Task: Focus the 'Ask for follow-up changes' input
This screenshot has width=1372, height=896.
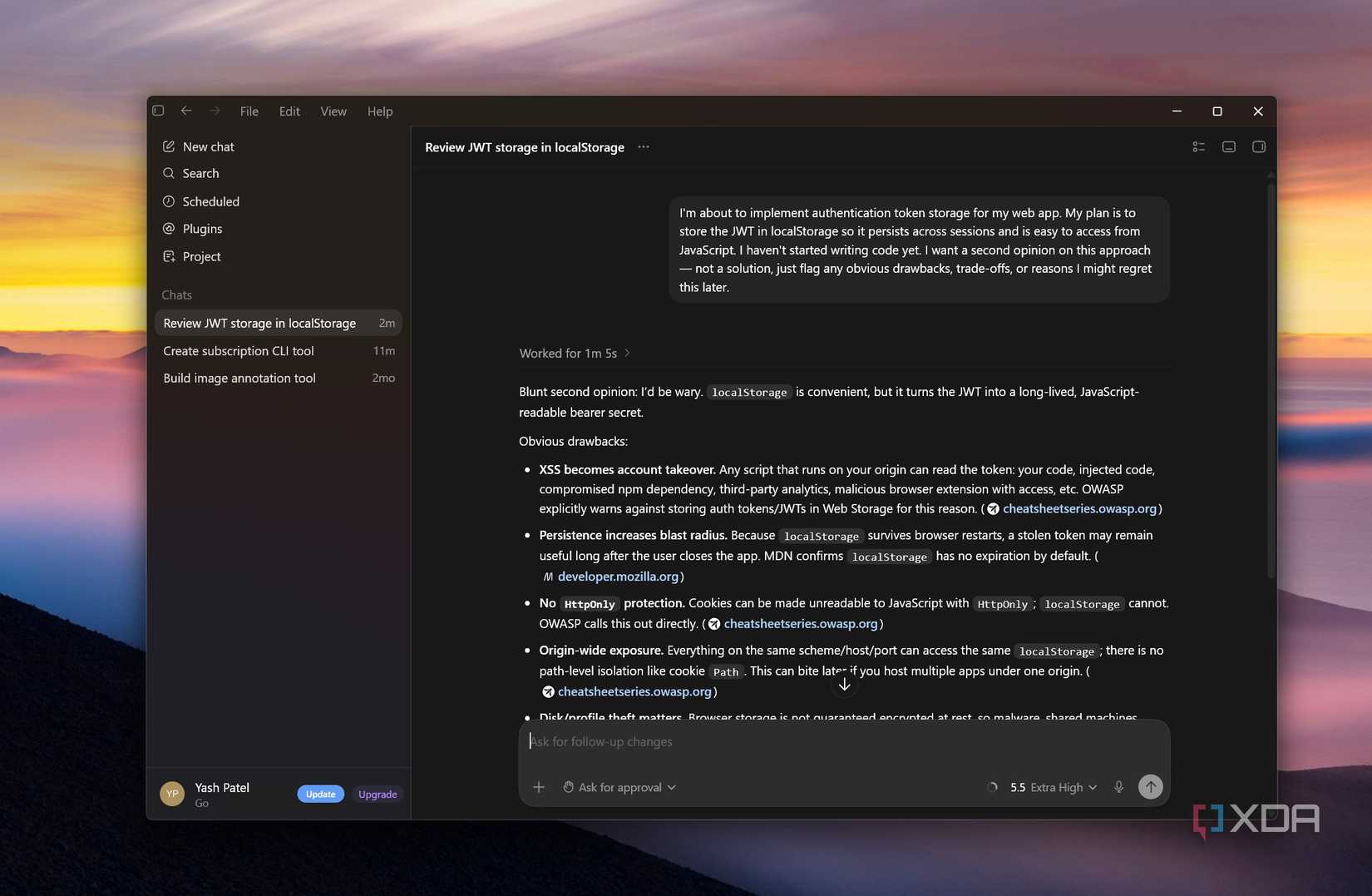Action: 844,741
